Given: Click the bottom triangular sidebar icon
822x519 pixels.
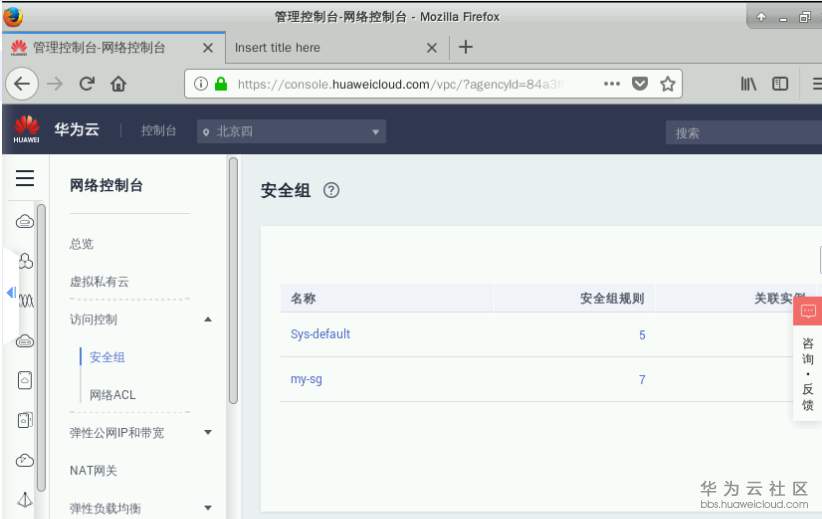Looking at the screenshot, I should 25,499.
